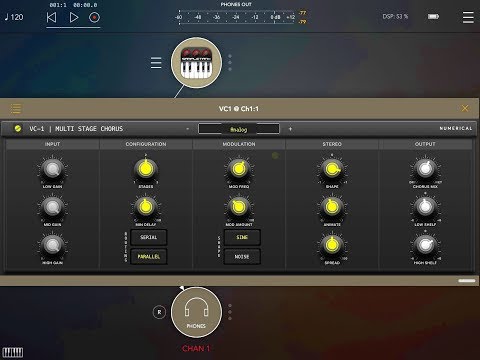
Task: Click the Mod Freq knob
Action: pos(239,169)
